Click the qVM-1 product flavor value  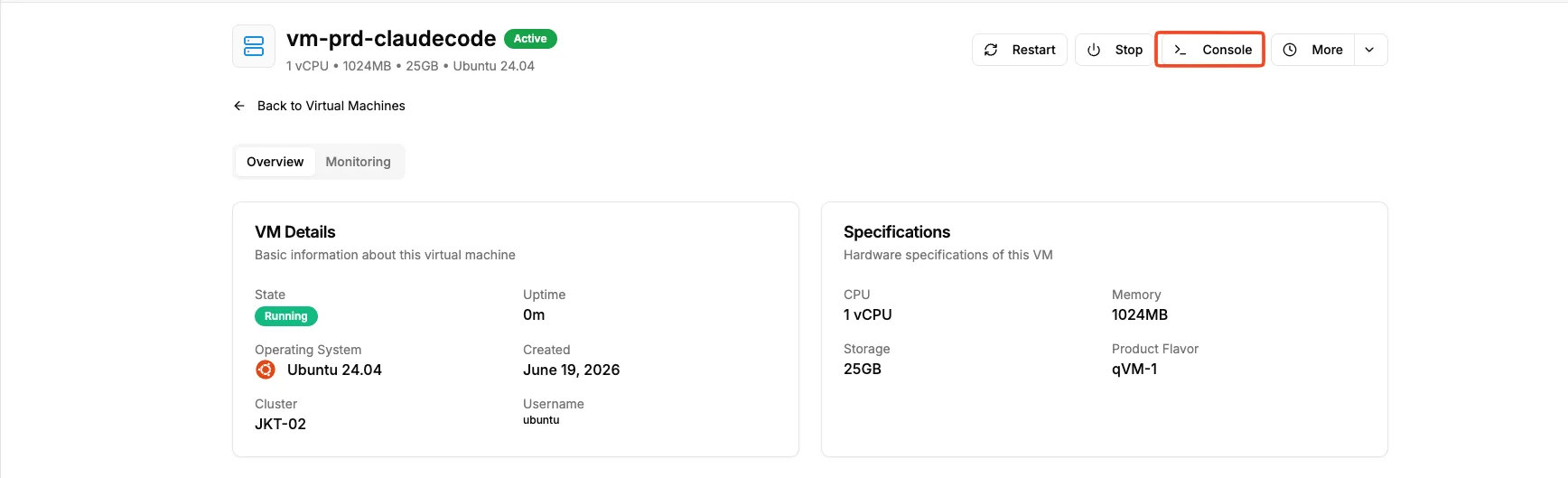1134,369
